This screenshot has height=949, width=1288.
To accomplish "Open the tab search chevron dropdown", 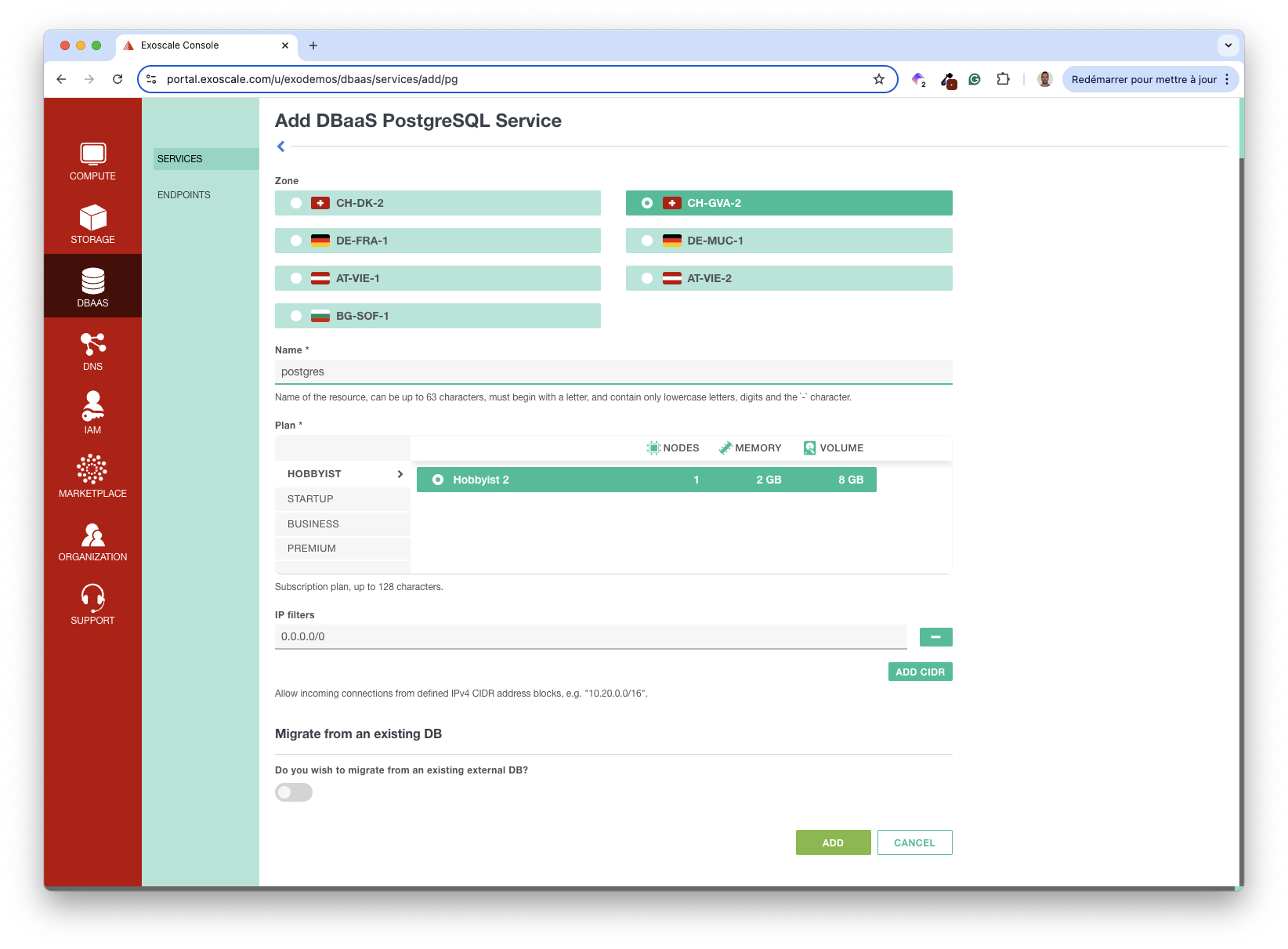I will 1228,45.
